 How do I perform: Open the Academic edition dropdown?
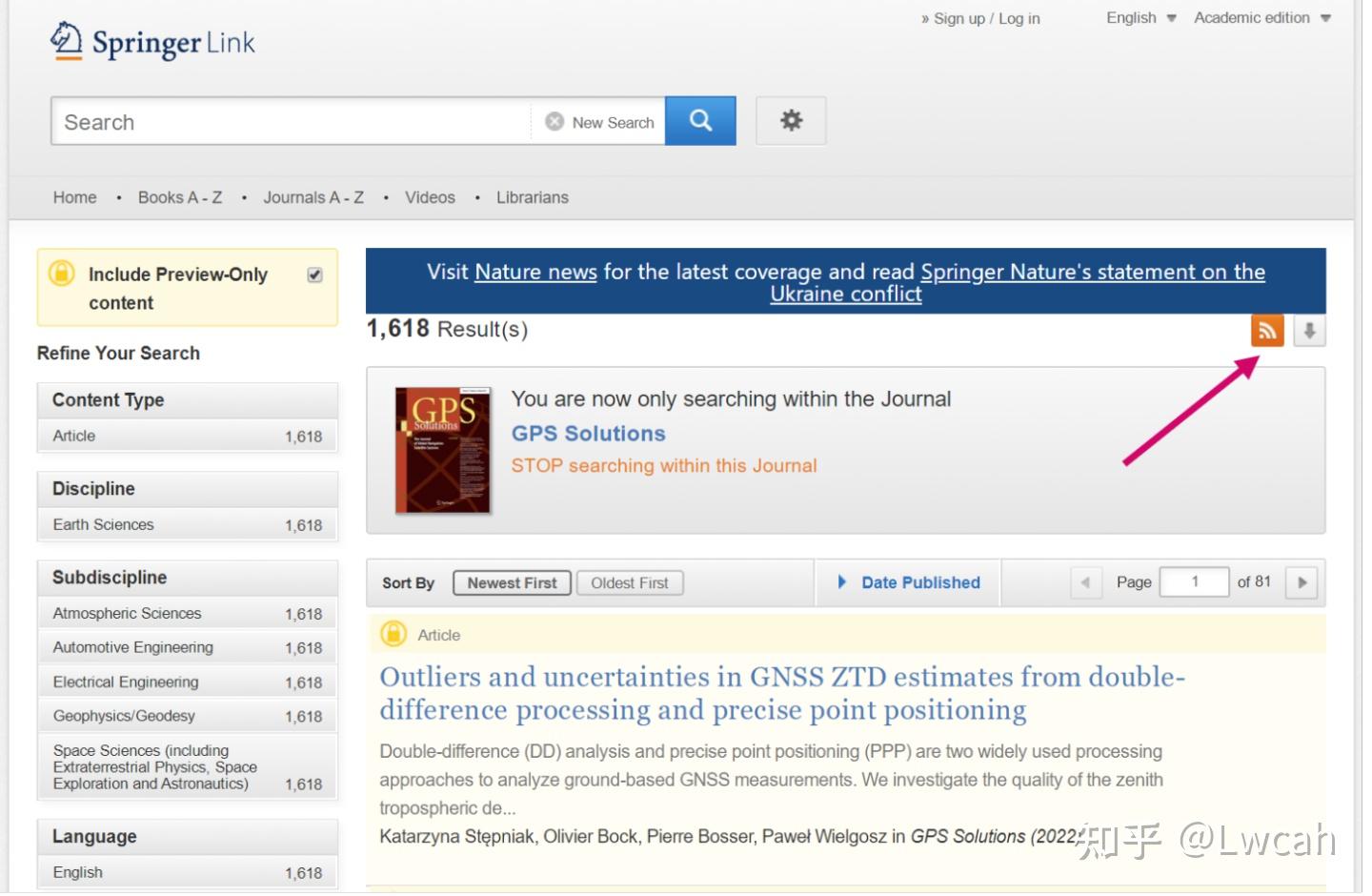point(1261,17)
